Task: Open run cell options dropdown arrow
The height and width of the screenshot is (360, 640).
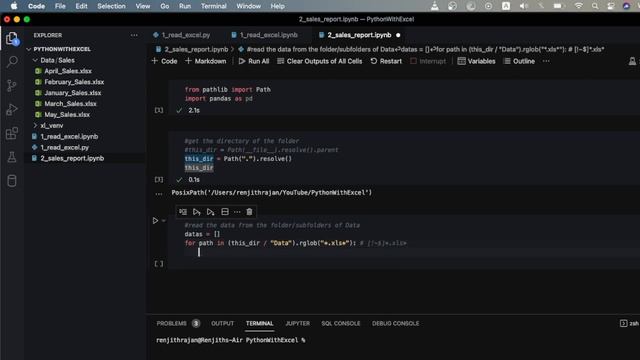Action: tap(164, 221)
